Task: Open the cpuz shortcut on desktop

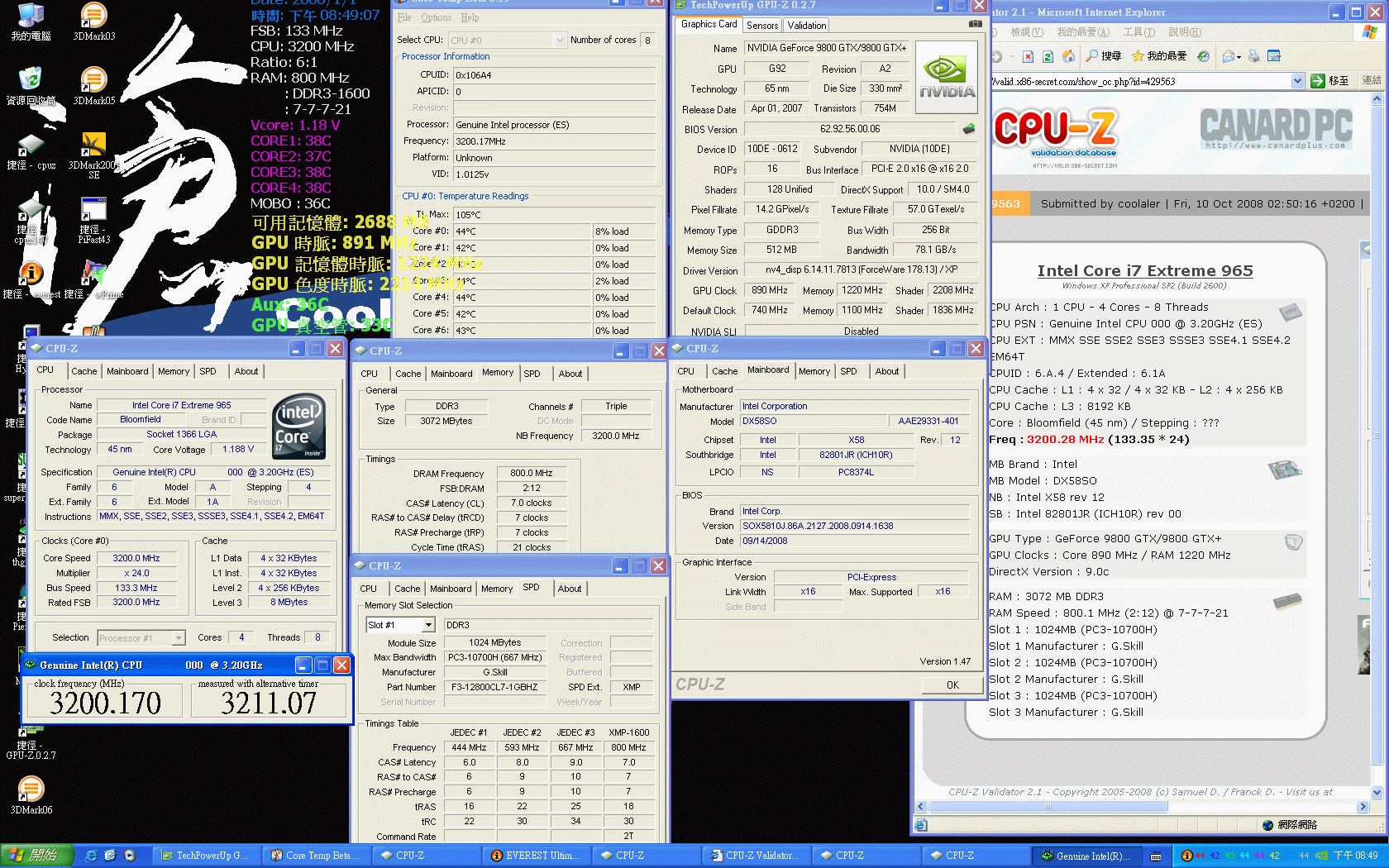Action: tap(31, 152)
